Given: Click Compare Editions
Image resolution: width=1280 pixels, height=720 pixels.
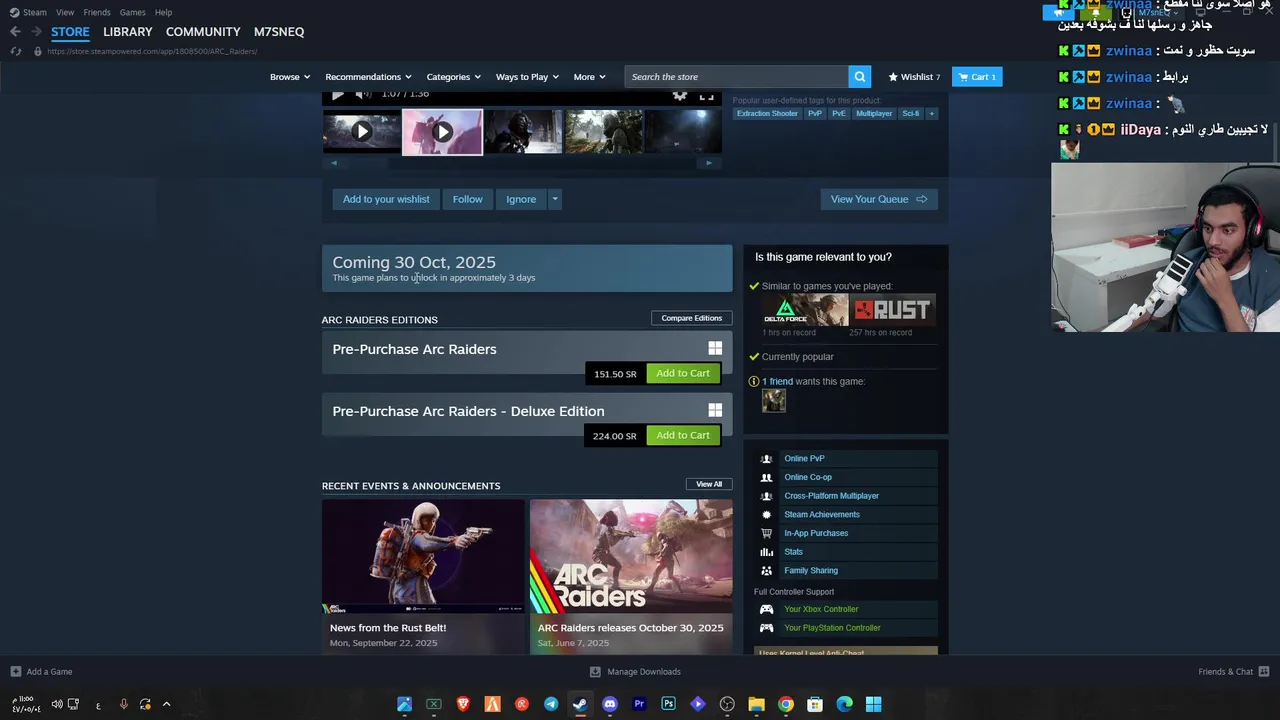Looking at the screenshot, I should click(x=691, y=318).
